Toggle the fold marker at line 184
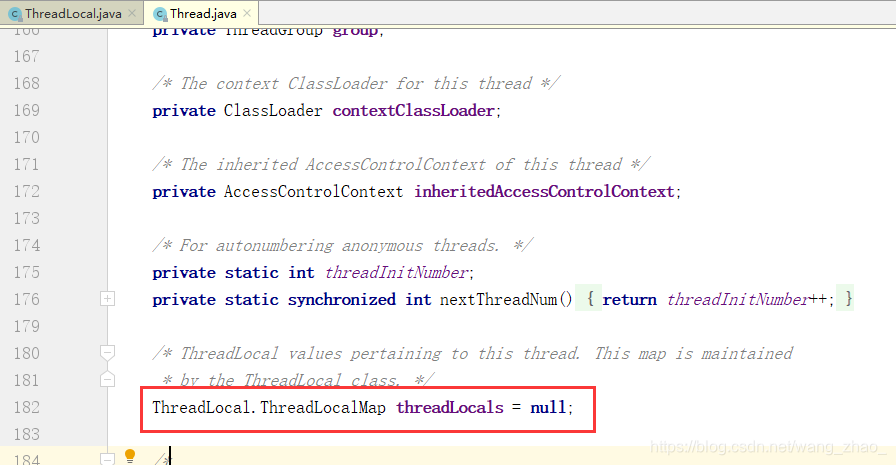The image size is (896, 465). (107, 459)
